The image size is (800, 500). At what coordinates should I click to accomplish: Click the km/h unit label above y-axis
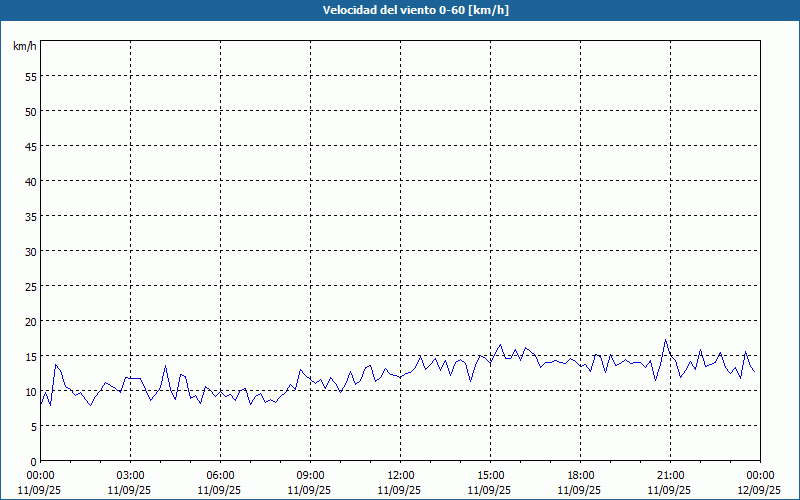(x=24, y=46)
